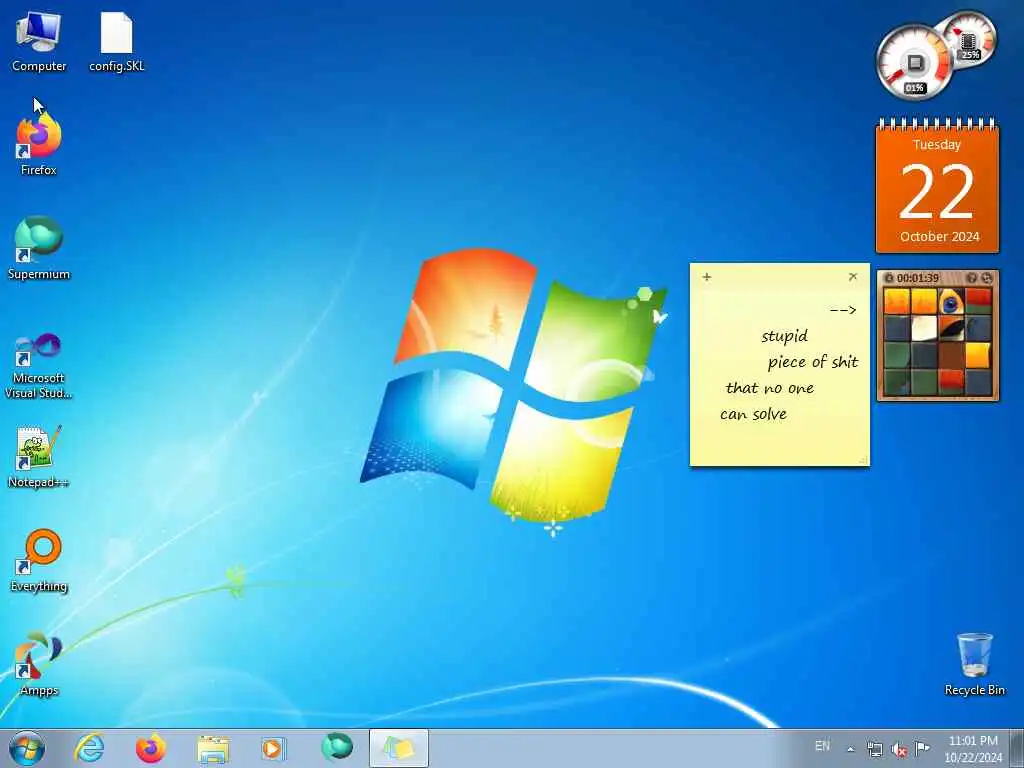The width and height of the screenshot is (1024, 768).
Task: Open the Windows Start menu orb
Action: click(x=27, y=748)
